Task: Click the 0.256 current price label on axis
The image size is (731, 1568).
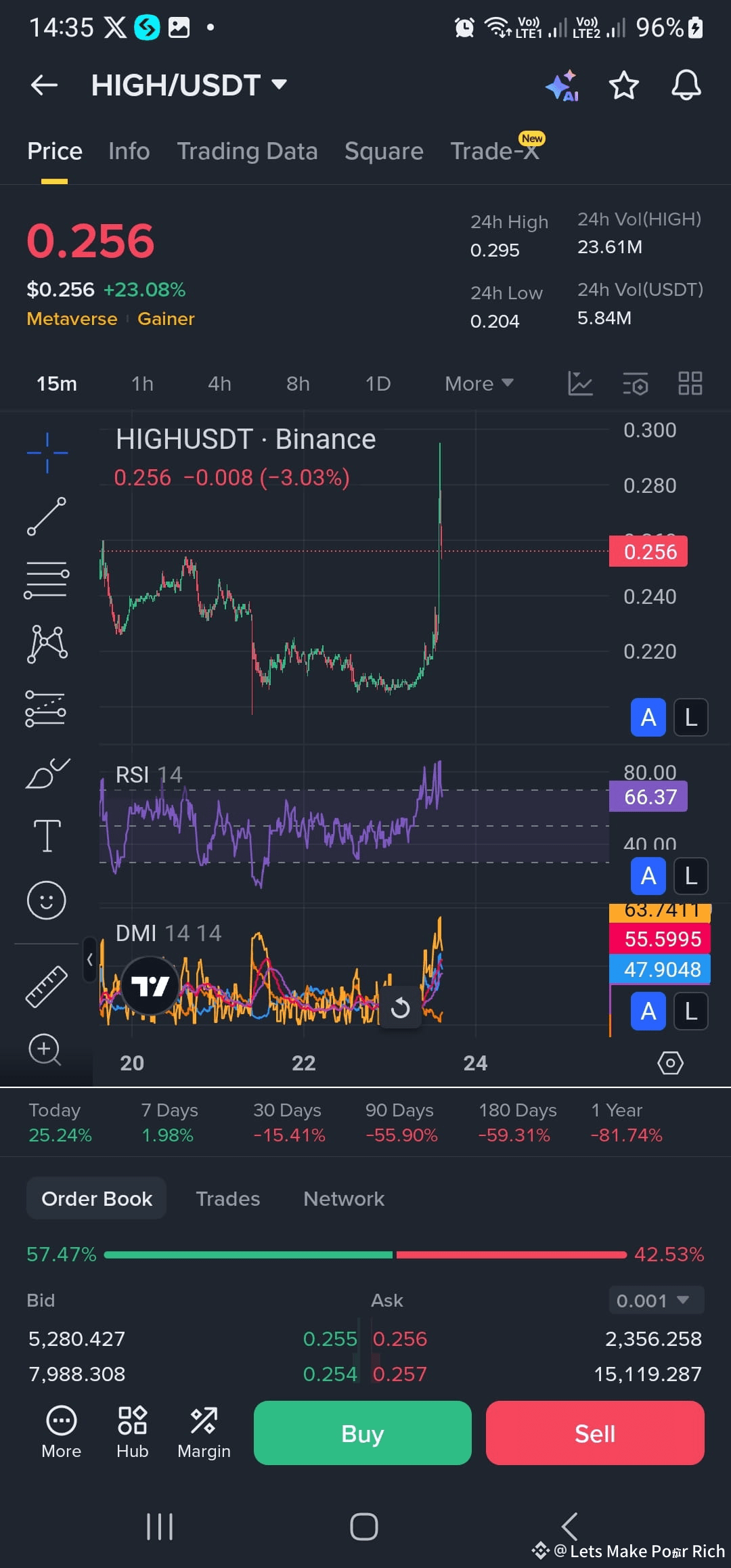Action: (648, 551)
